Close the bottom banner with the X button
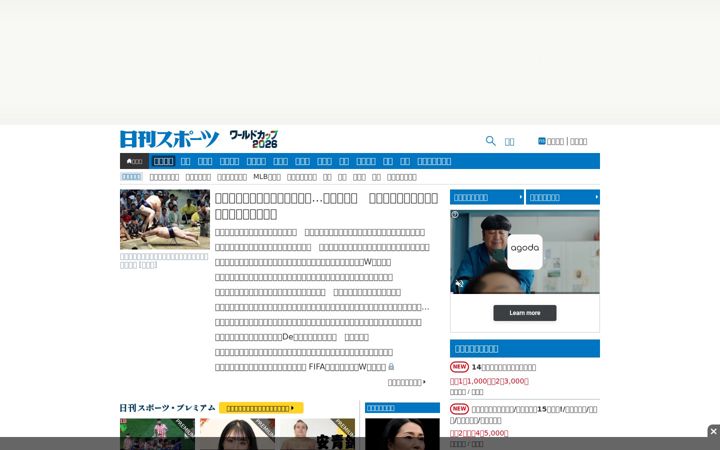 point(713,431)
